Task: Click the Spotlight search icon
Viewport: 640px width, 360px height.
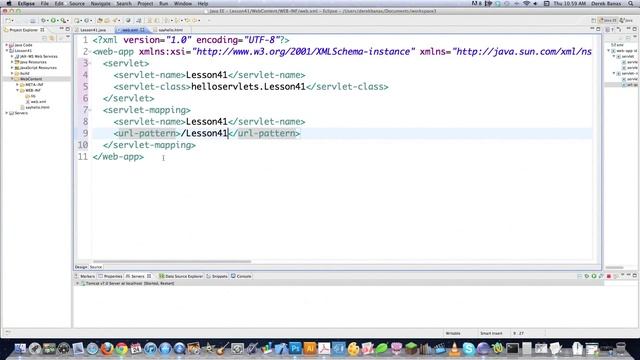Action: tap(631, 4)
